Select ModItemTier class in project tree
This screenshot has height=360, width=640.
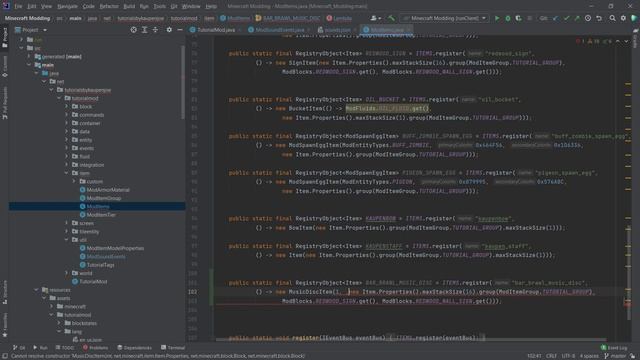click(101, 215)
